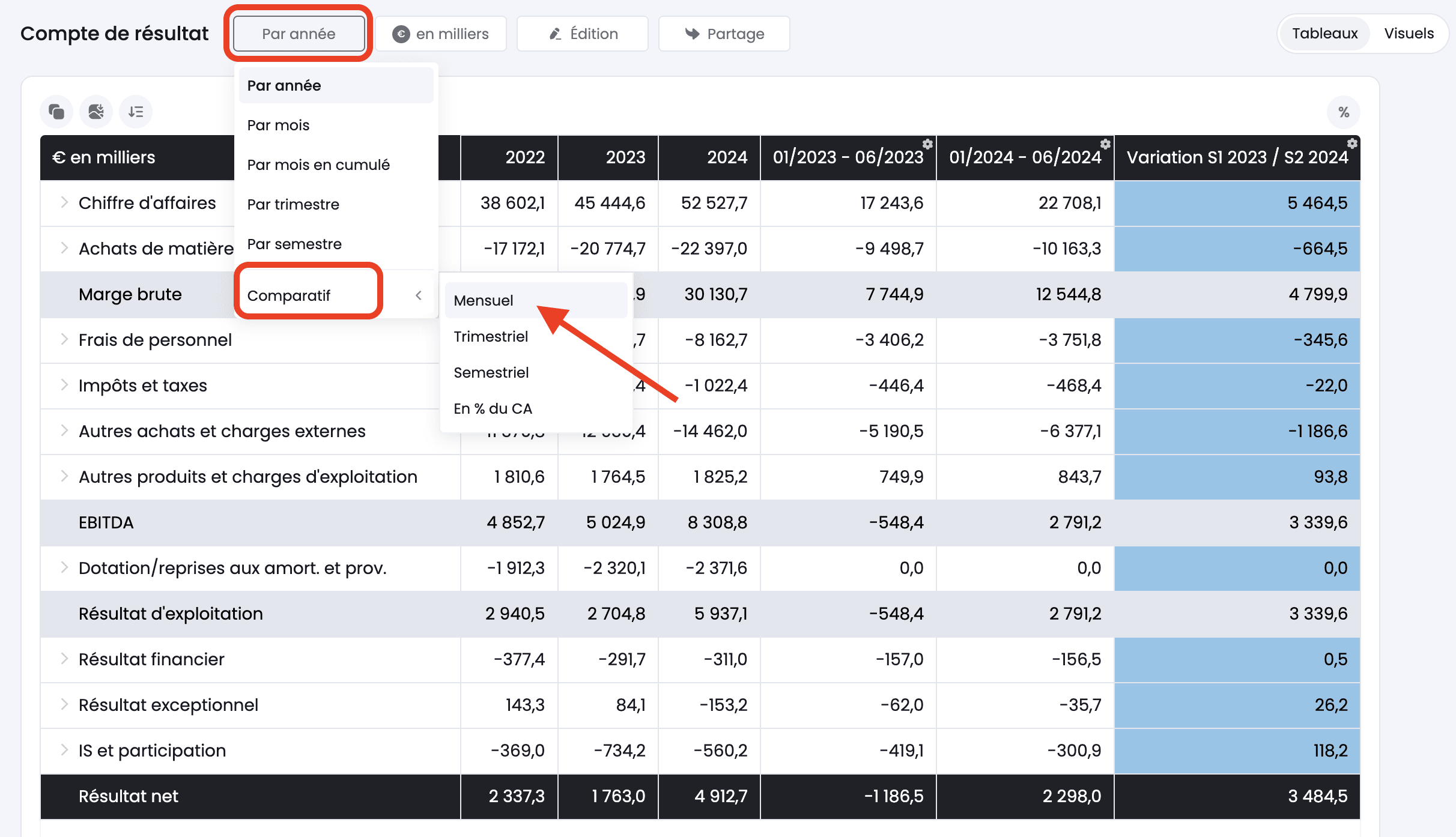Open settings gear on 01/2024 - 06/2024 column
Screen dimensions: 1456x837
pyautogui.click(x=1105, y=144)
